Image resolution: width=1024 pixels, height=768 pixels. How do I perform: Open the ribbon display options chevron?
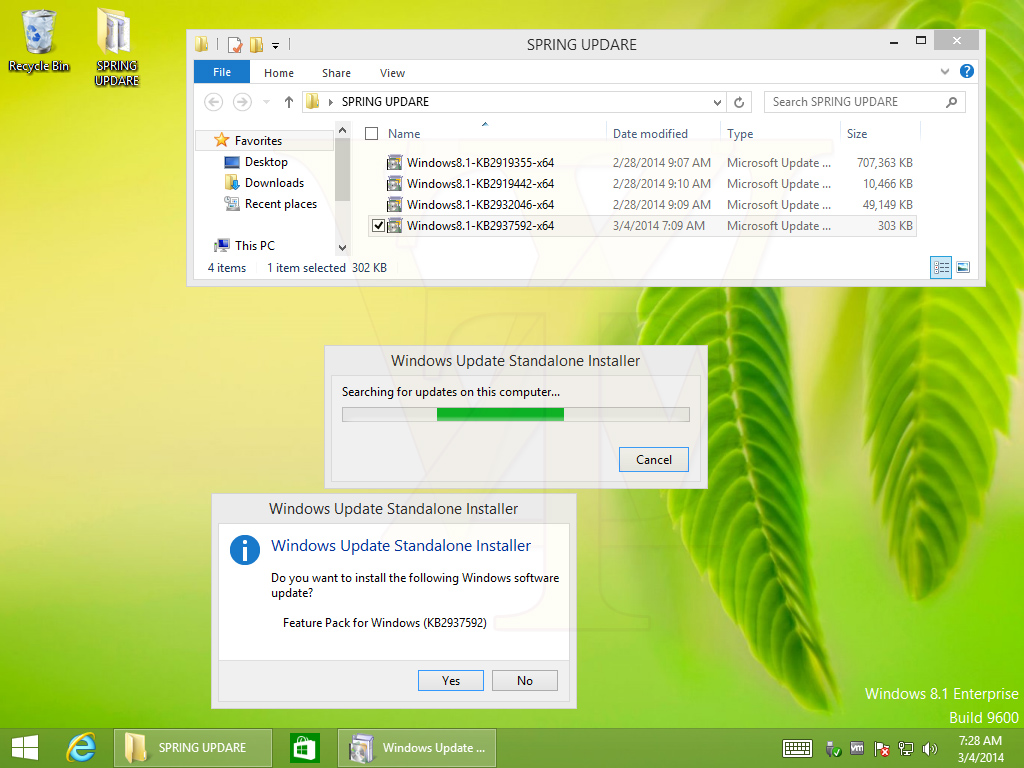943,71
